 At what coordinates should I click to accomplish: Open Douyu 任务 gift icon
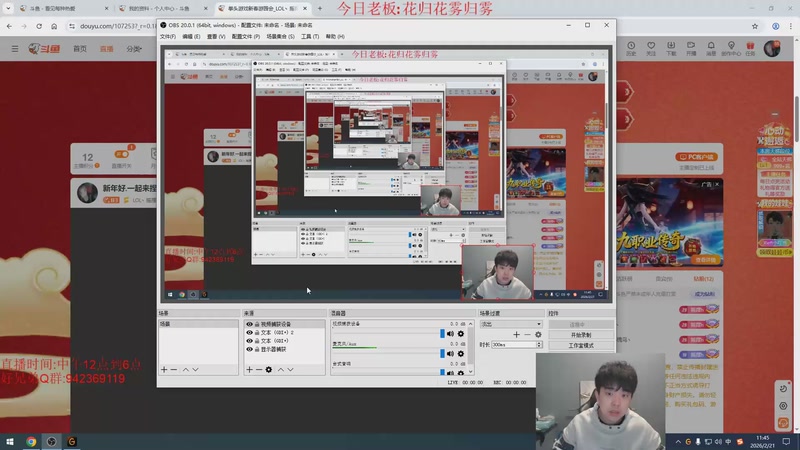(x=750, y=48)
